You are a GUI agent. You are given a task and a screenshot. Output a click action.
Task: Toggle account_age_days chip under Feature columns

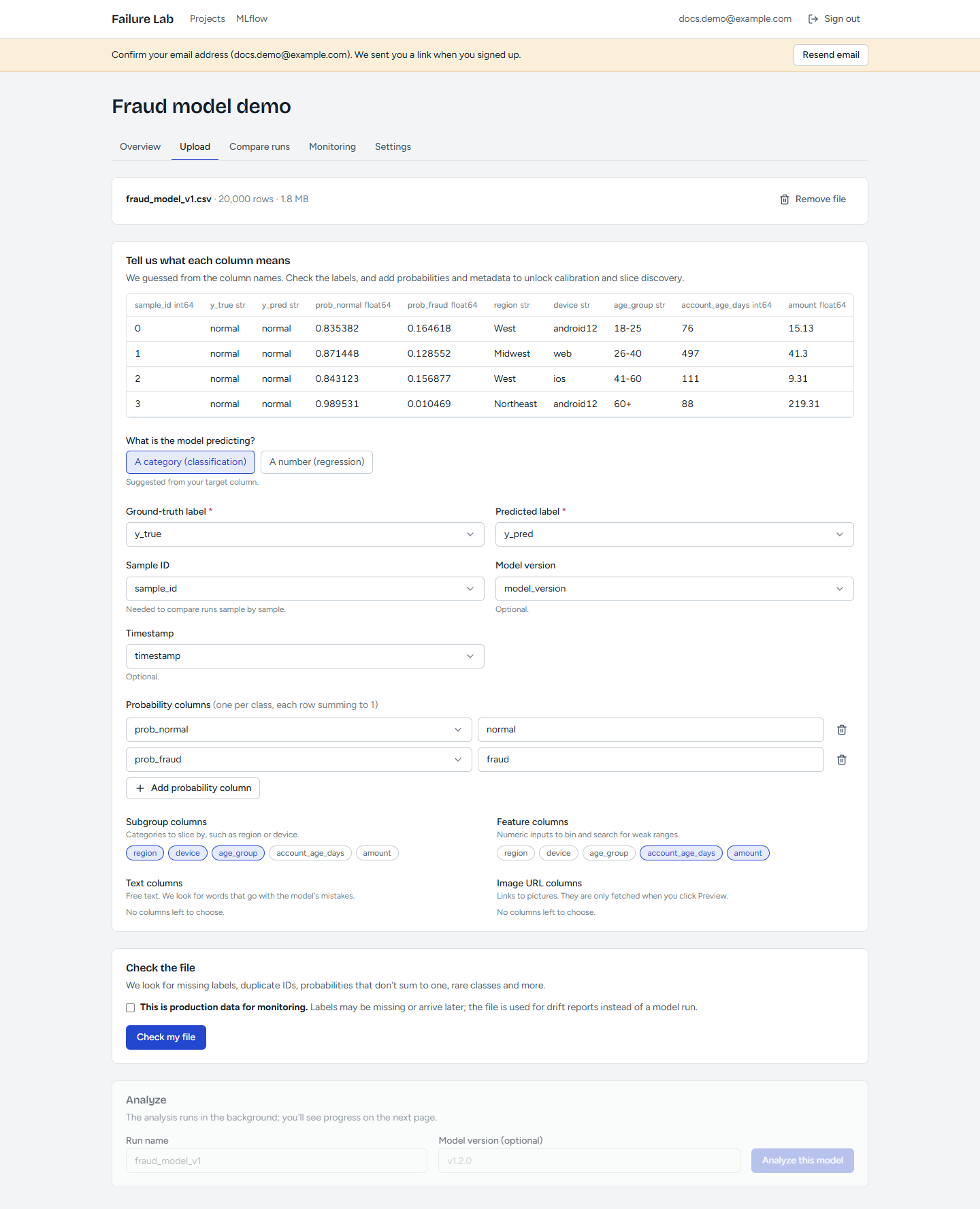(681, 854)
